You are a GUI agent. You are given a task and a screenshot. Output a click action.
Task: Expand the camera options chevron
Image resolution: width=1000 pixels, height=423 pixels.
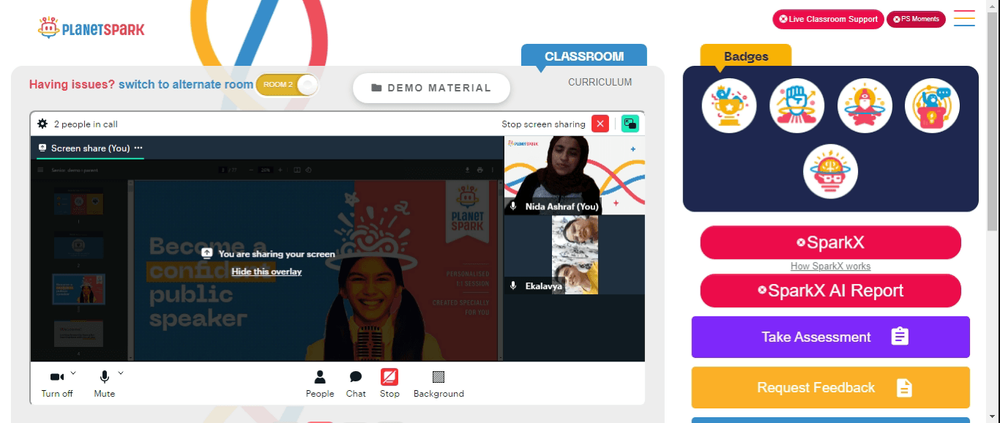[73, 373]
